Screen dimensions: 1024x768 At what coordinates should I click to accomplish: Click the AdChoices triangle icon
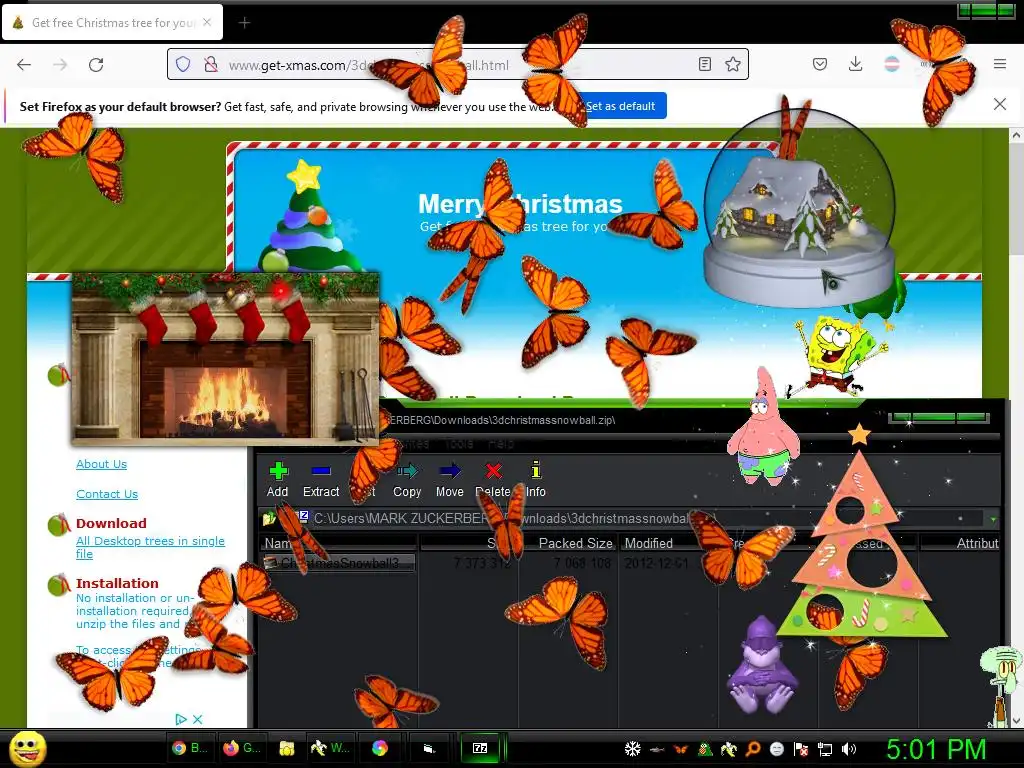181,719
